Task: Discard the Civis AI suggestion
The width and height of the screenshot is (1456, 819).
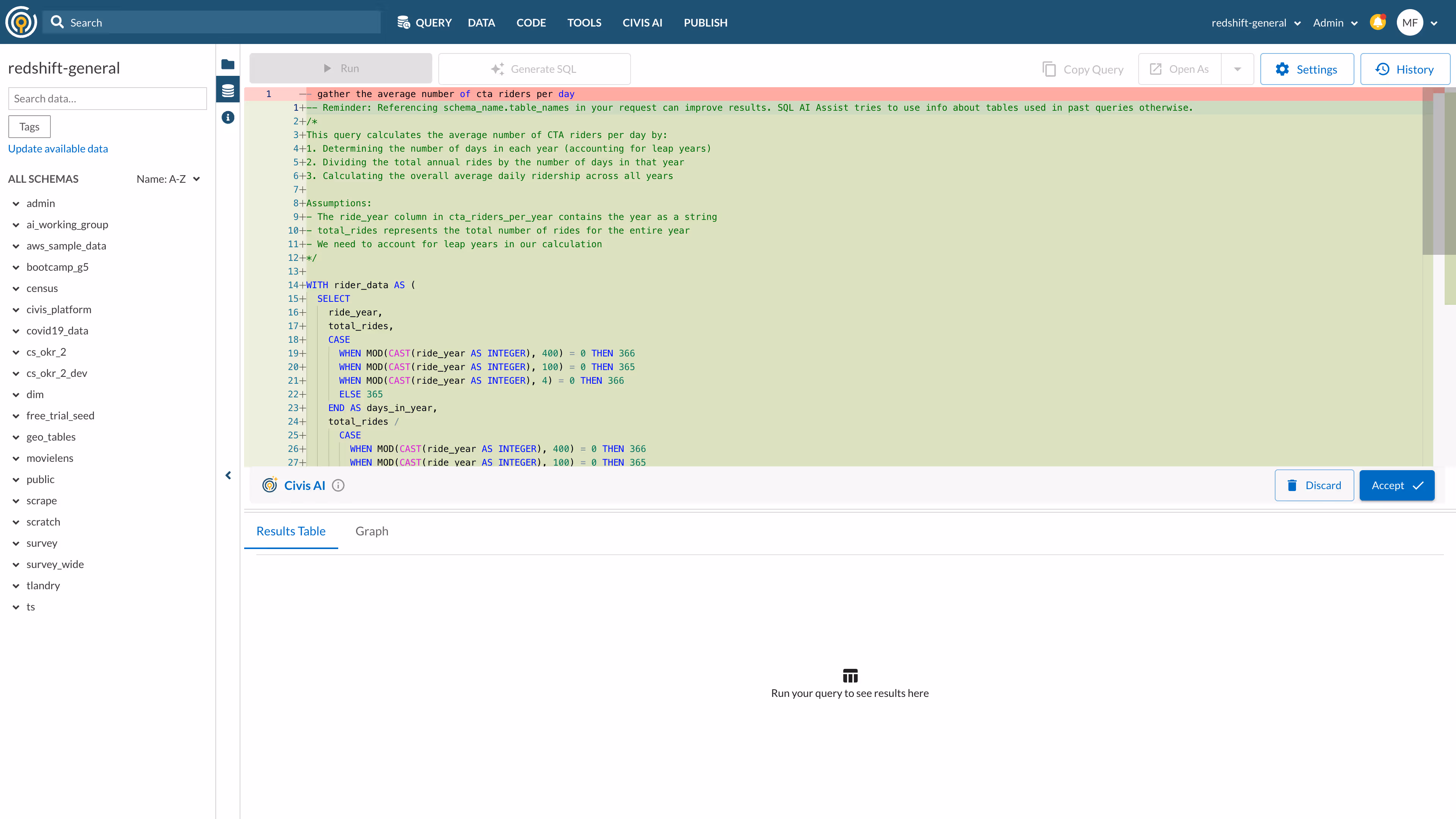Action: [1314, 485]
